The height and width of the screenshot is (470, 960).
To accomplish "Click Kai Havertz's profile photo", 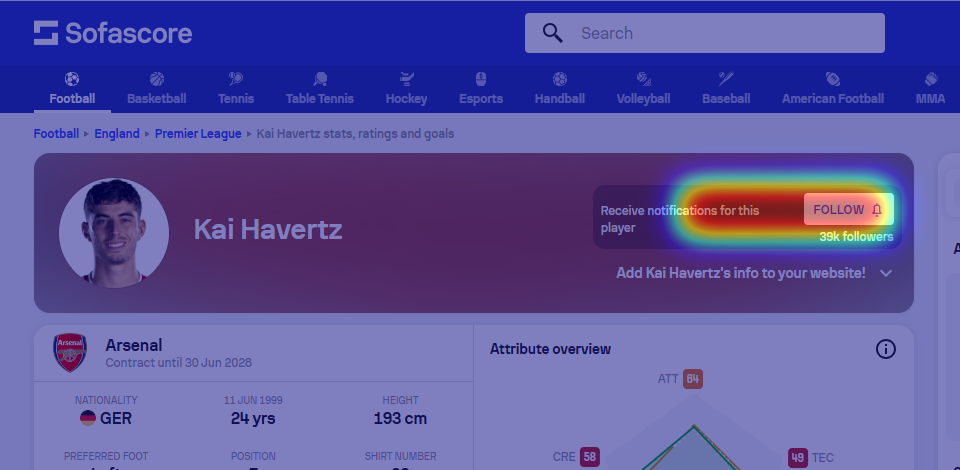I will pyautogui.click(x=114, y=233).
